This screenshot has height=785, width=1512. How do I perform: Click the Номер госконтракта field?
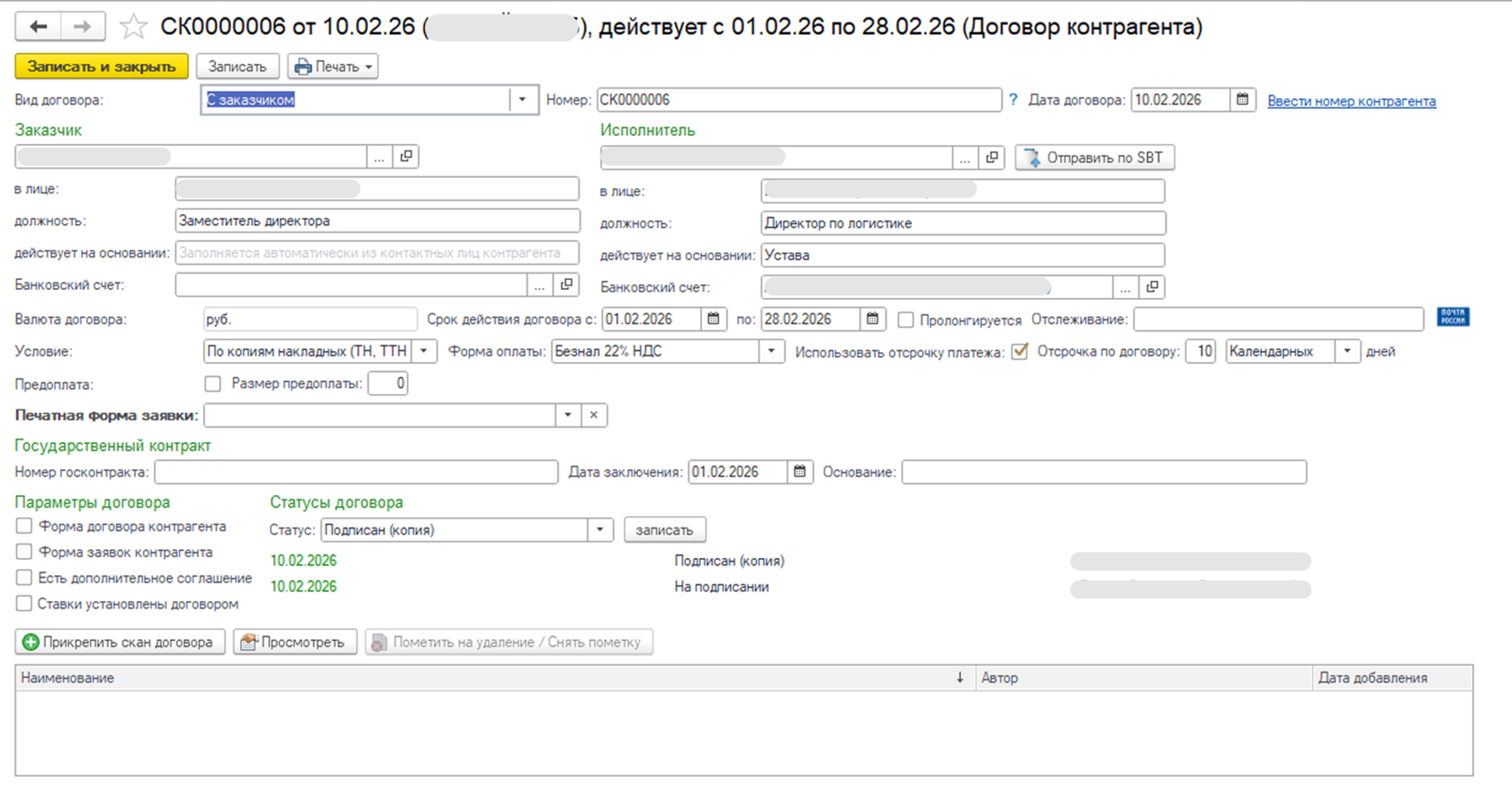coord(356,472)
